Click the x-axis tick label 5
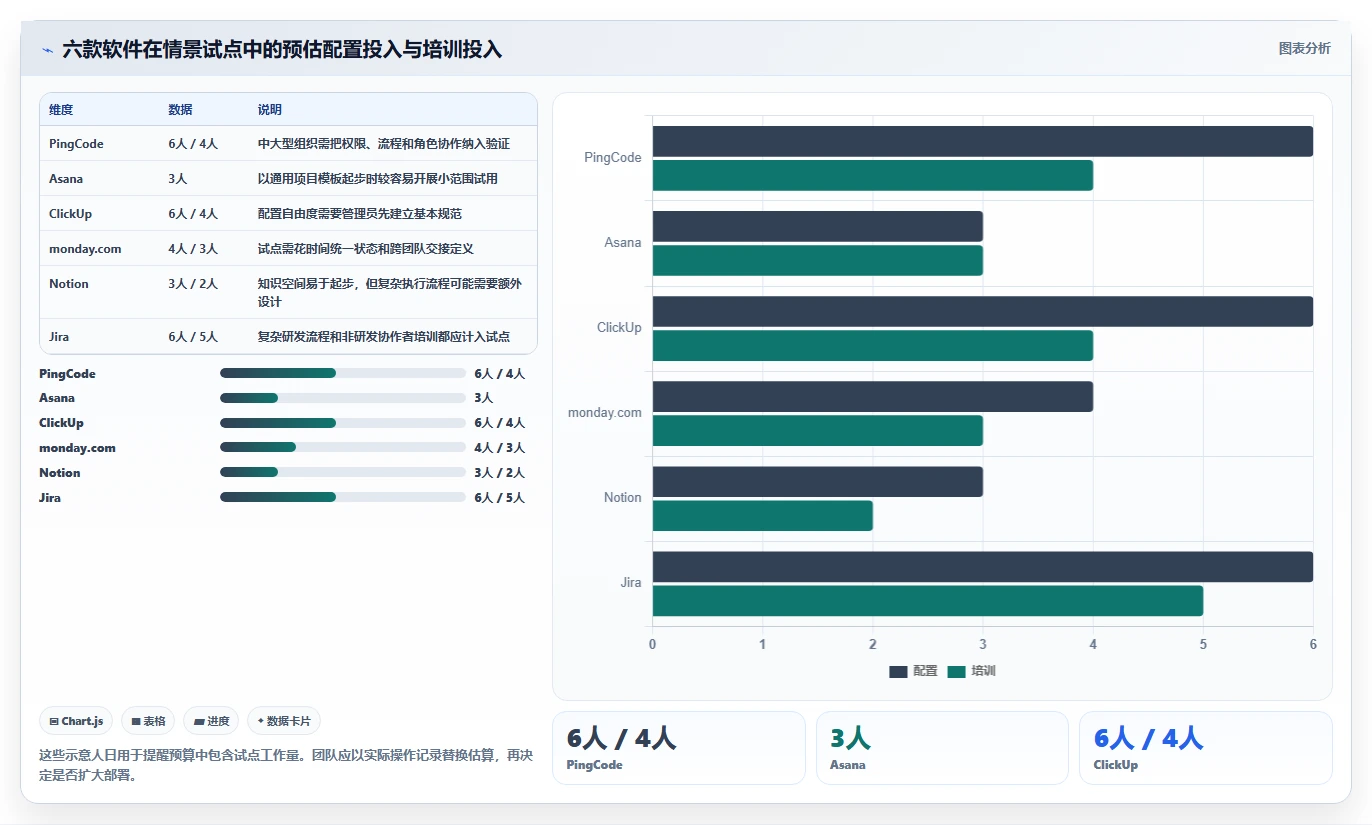The image size is (1372, 825). click(1203, 645)
